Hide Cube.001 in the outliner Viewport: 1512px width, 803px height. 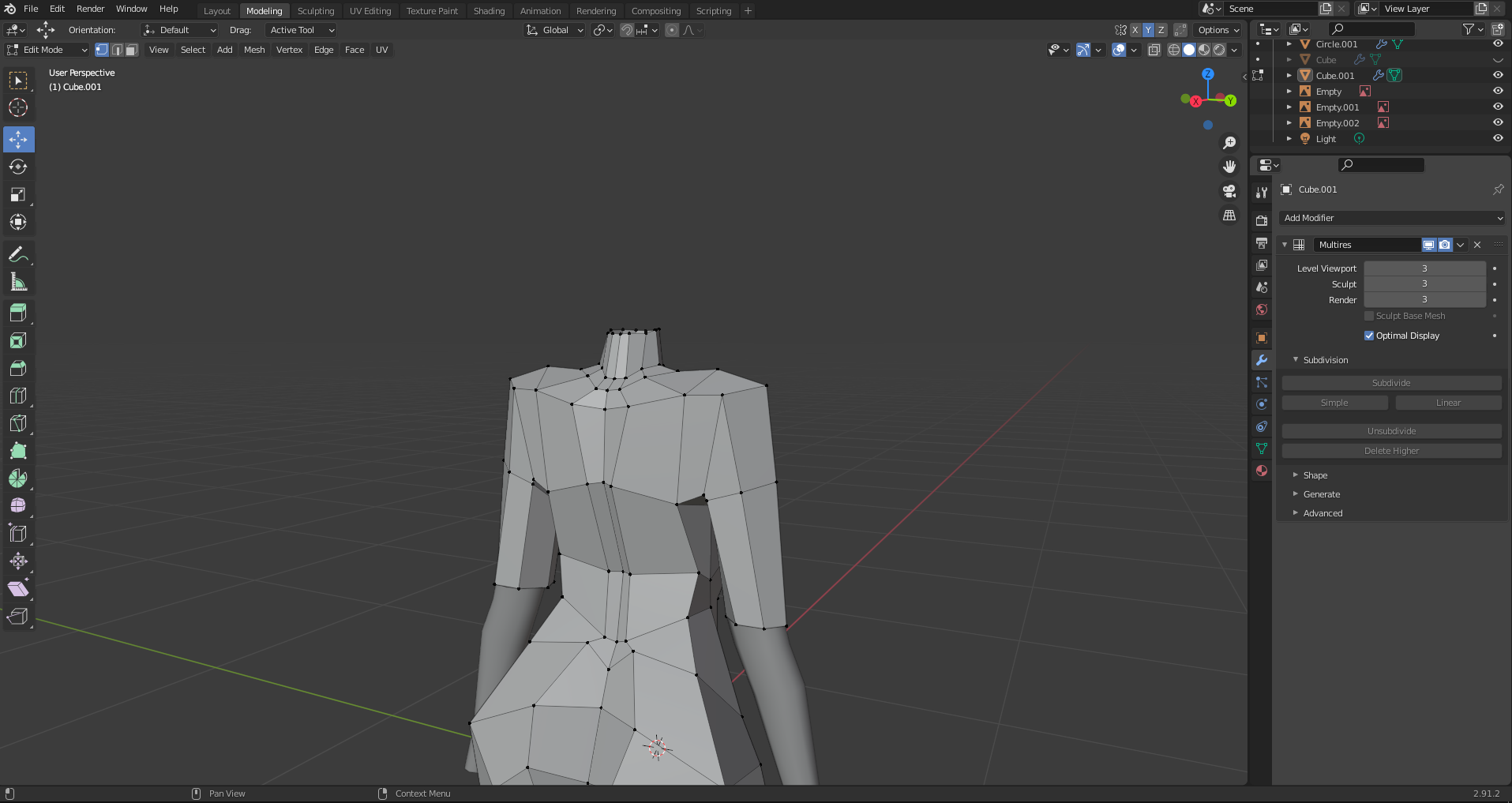[1498, 75]
